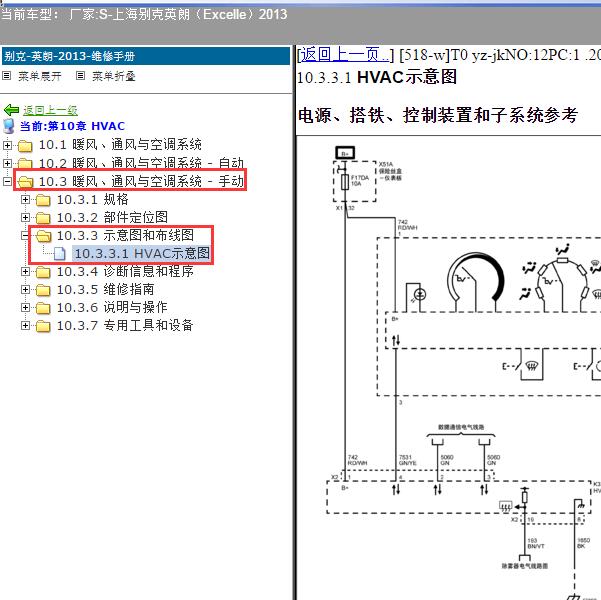The height and width of the screenshot is (600, 601).
Task: Expand the 10.3.5 维修指南 node
Action: [25, 289]
